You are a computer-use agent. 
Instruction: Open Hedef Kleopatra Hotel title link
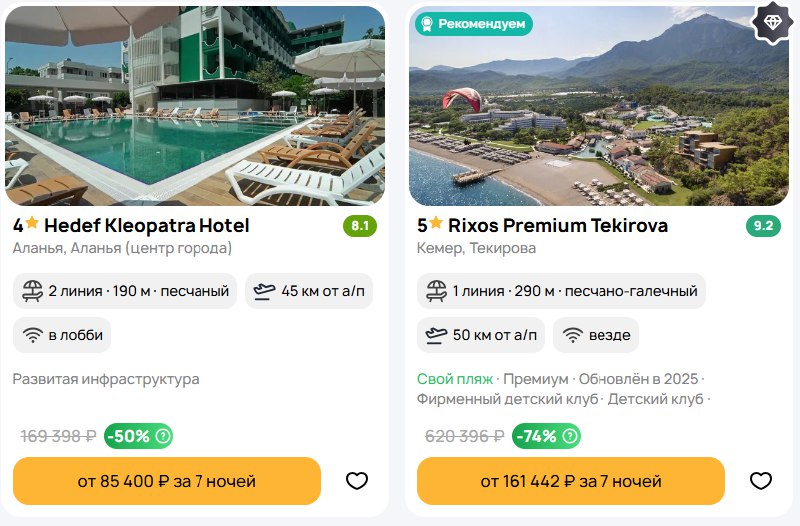[x=146, y=225]
